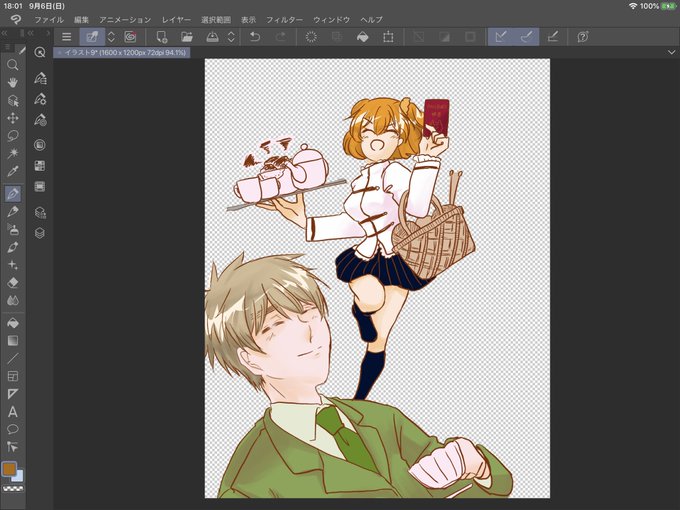
Task: Toggle the edit display mode button
Action: 92,37
